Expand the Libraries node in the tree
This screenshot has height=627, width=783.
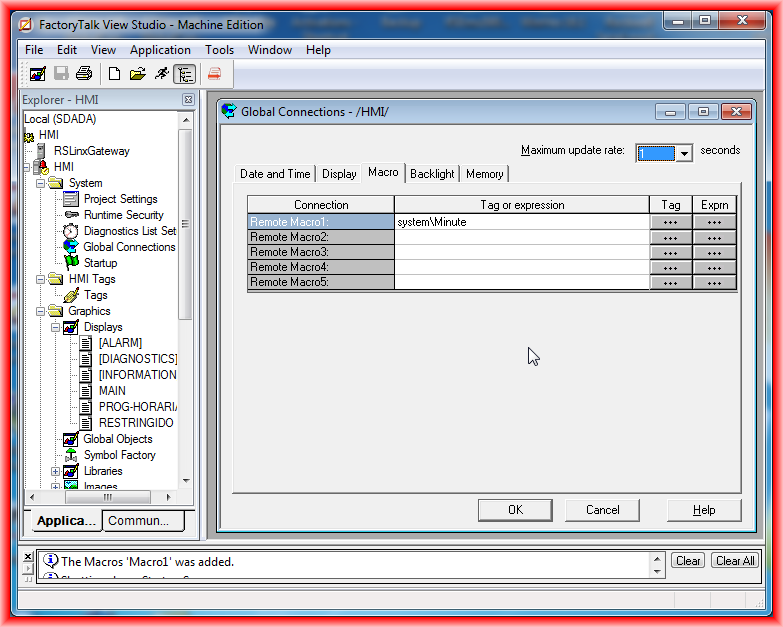(x=57, y=471)
